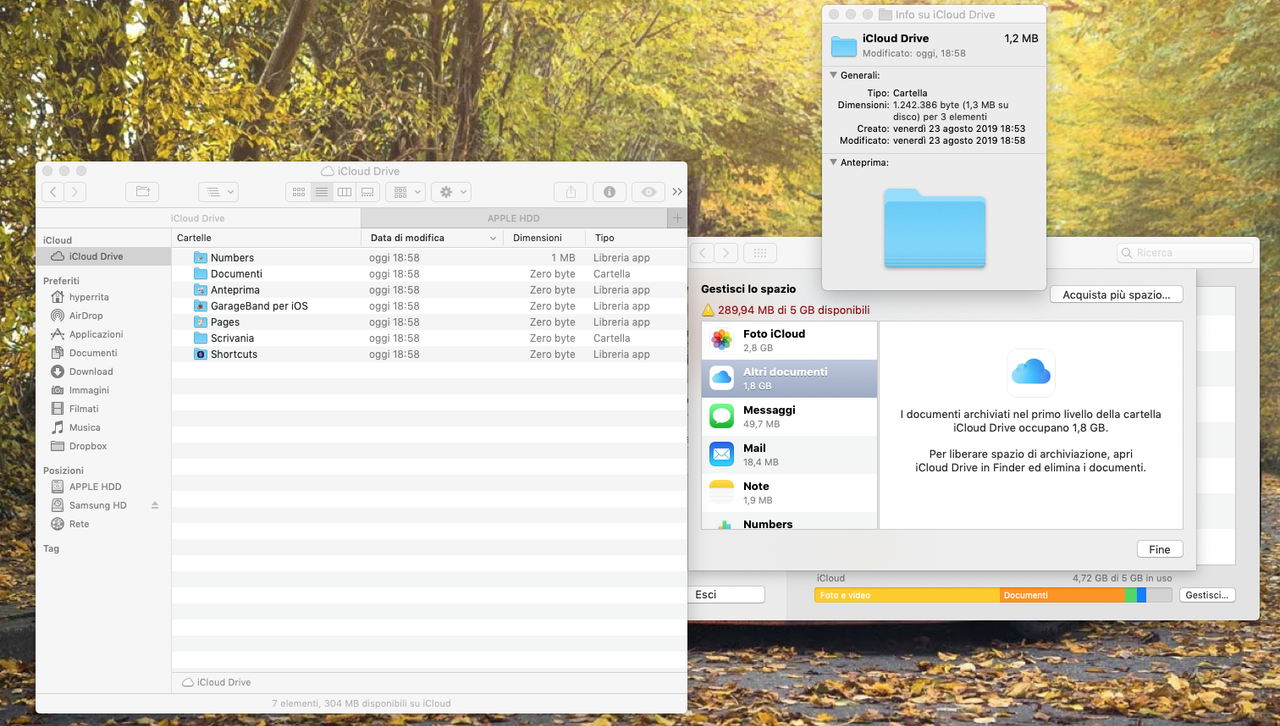Switch Finder to gallery view
This screenshot has height=726, width=1280.
pyautogui.click(x=367, y=192)
